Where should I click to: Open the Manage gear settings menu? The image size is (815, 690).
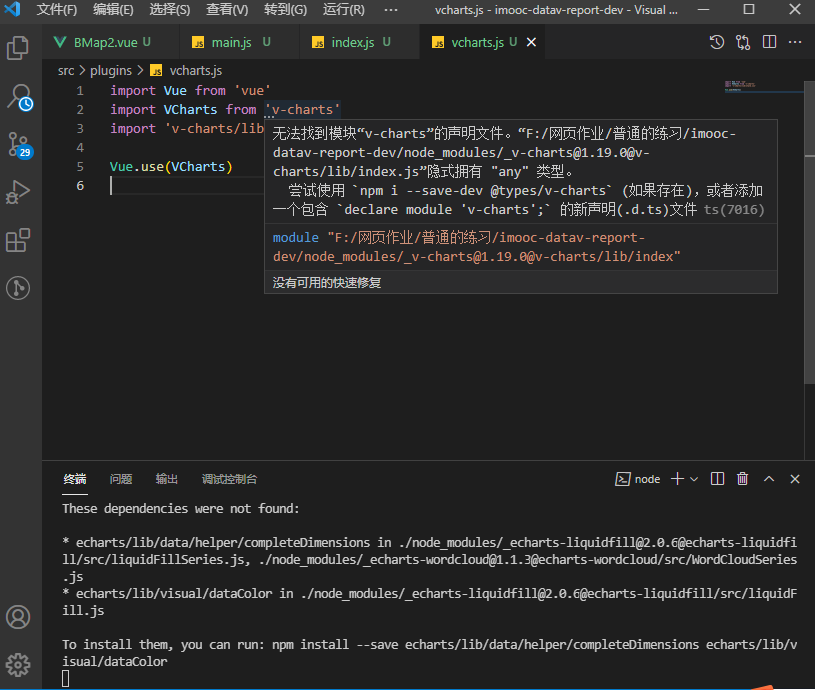pos(17,664)
